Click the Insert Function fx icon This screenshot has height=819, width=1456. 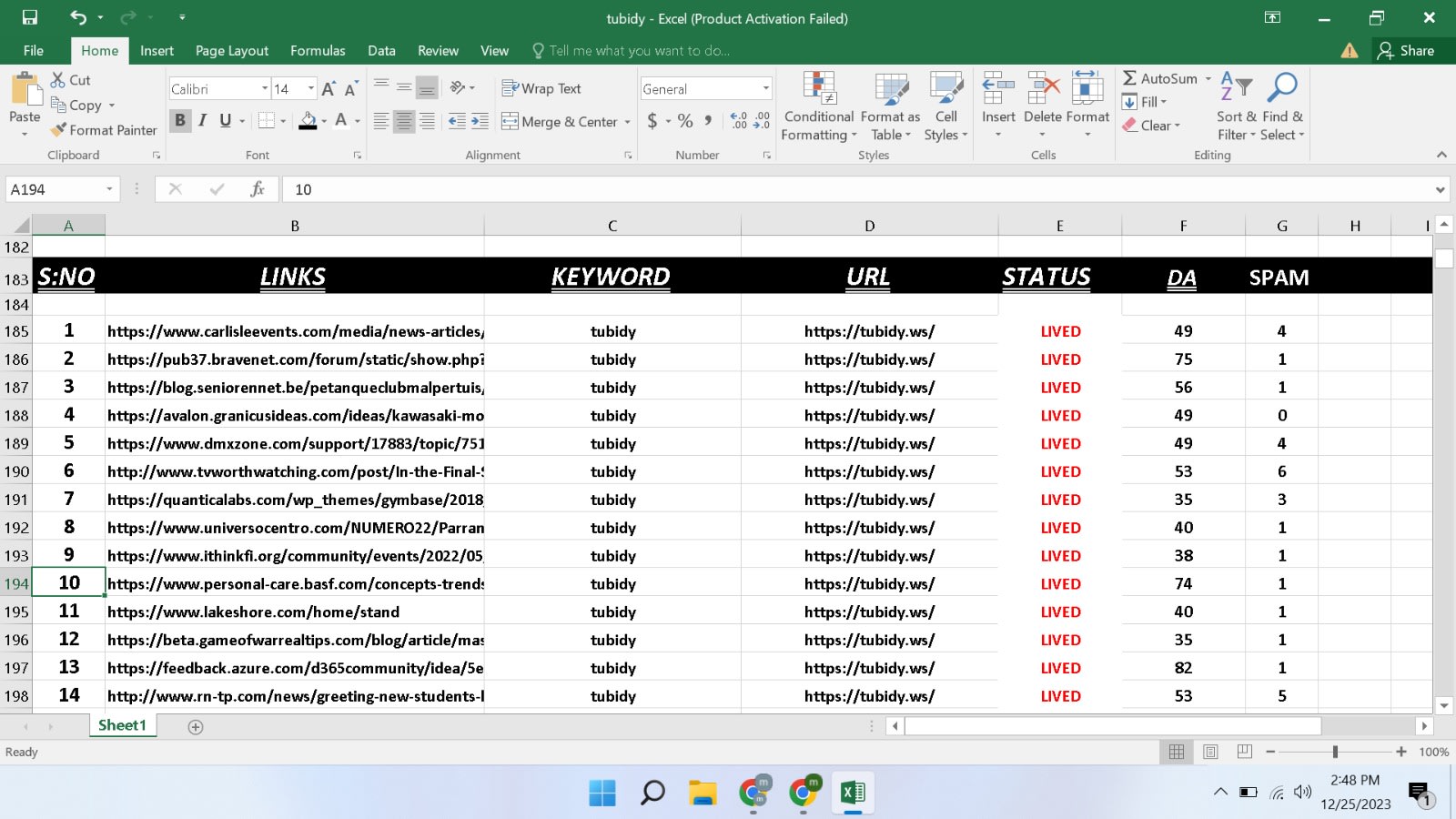pyautogui.click(x=258, y=188)
